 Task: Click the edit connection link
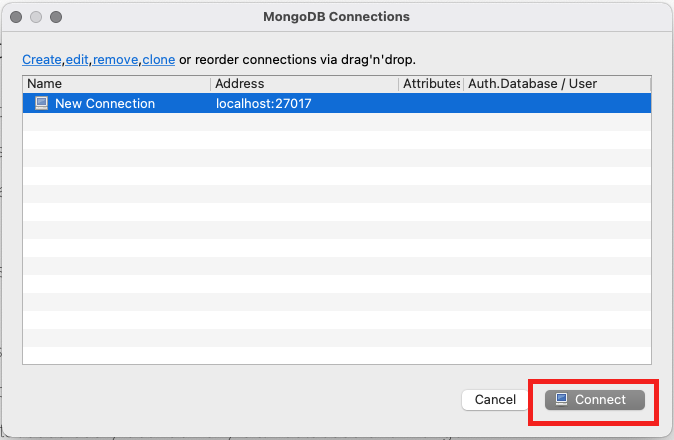(x=77, y=60)
